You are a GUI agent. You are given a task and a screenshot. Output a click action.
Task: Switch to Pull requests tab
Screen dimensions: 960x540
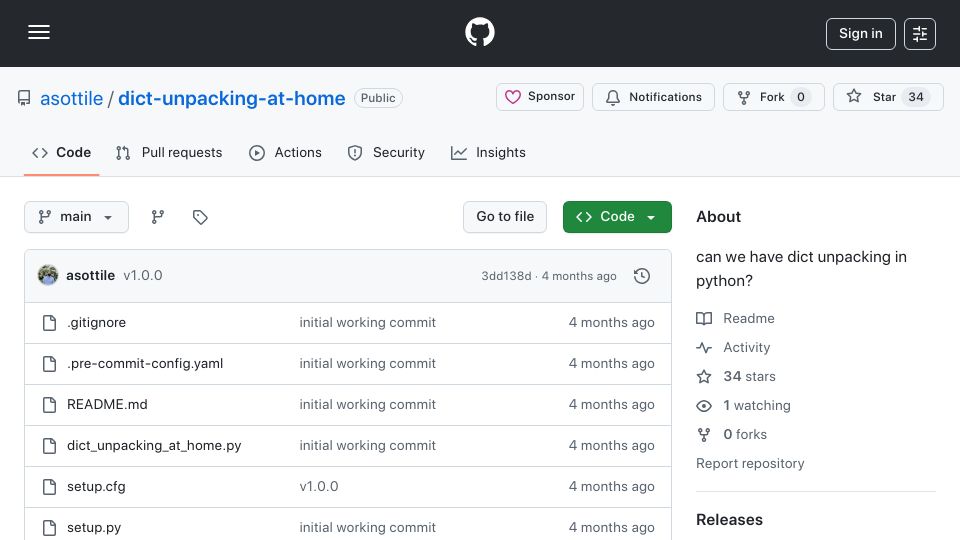[x=169, y=152]
